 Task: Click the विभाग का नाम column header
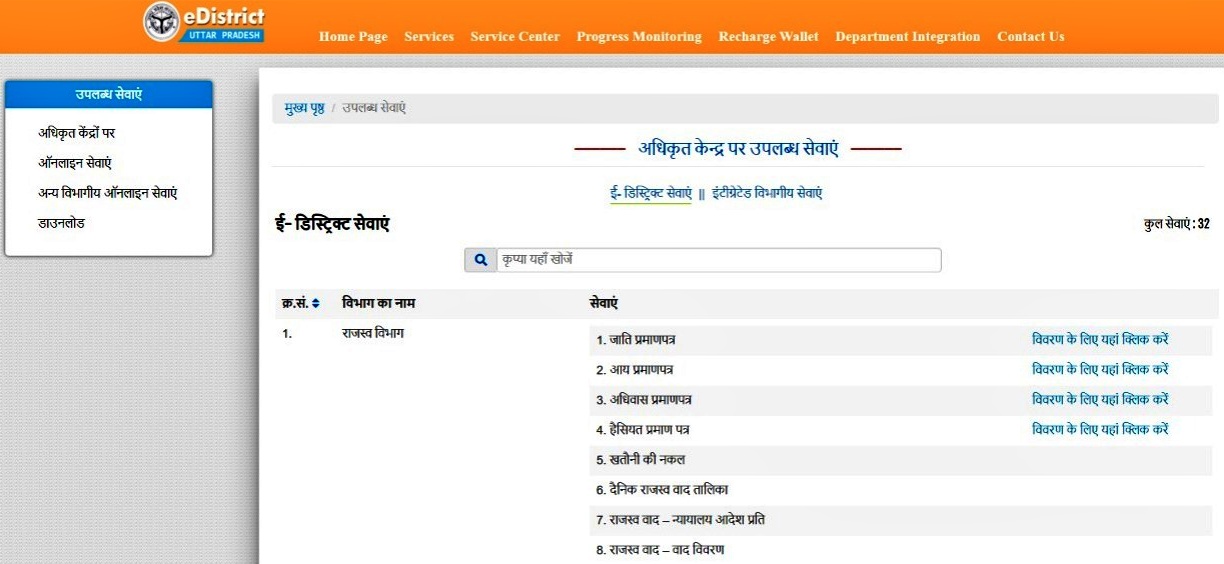378,303
